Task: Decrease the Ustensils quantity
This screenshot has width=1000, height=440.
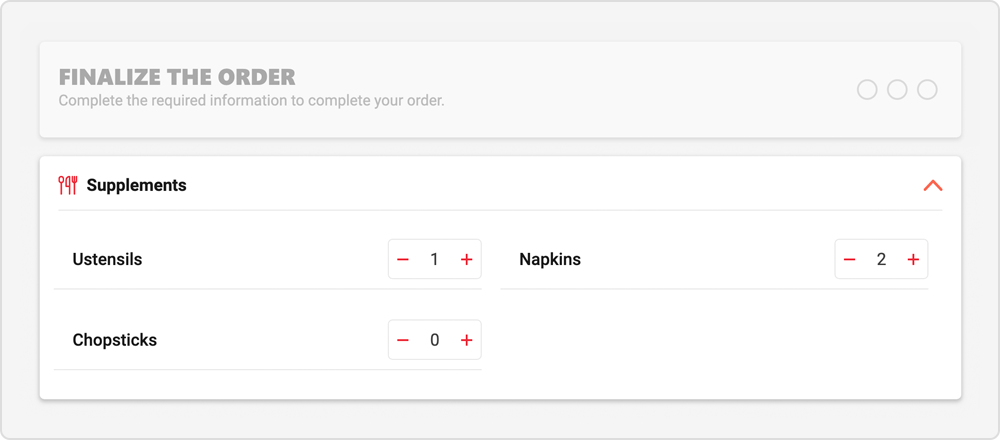Action: click(403, 260)
